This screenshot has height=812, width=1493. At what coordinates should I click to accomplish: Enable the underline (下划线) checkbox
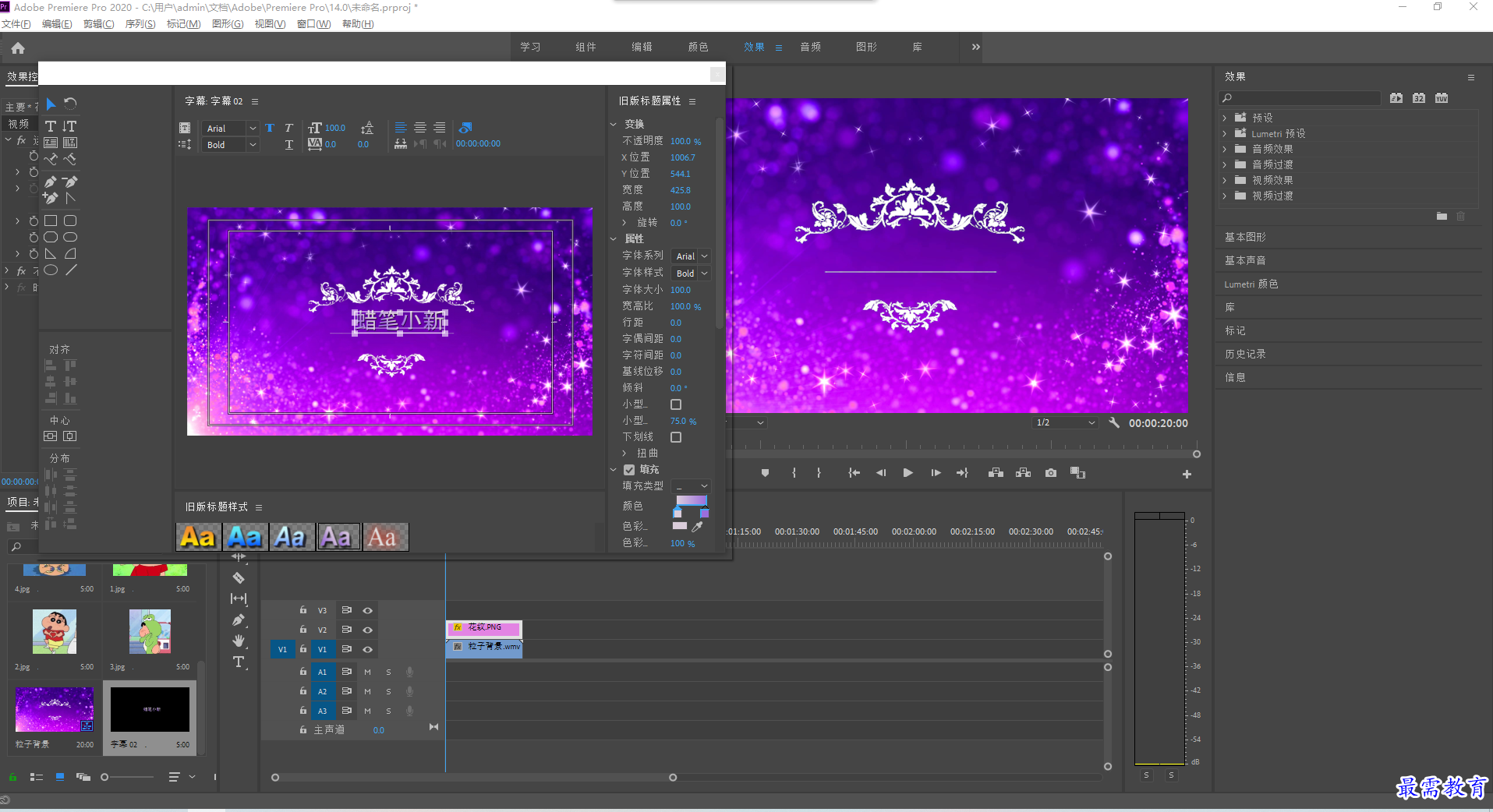(x=676, y=437)
